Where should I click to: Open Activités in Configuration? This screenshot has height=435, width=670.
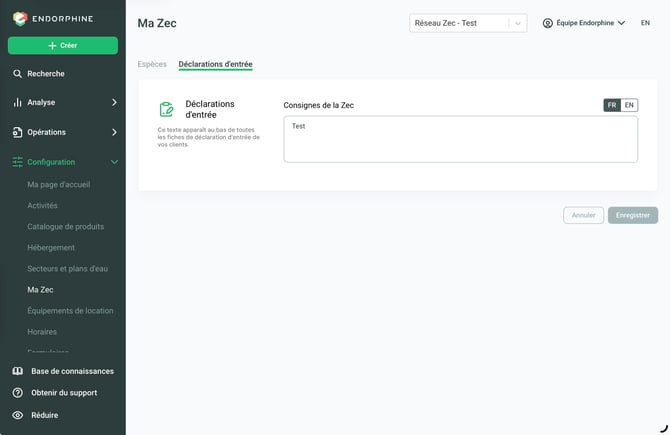tap(42, 206)
